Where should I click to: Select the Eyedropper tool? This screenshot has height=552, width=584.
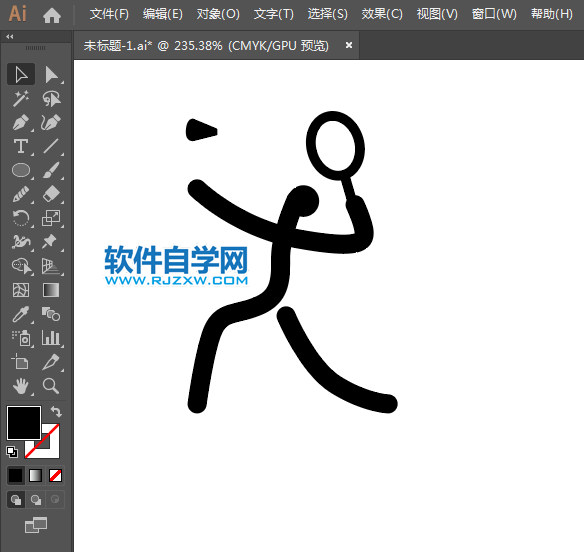click(x=21, y=314)
